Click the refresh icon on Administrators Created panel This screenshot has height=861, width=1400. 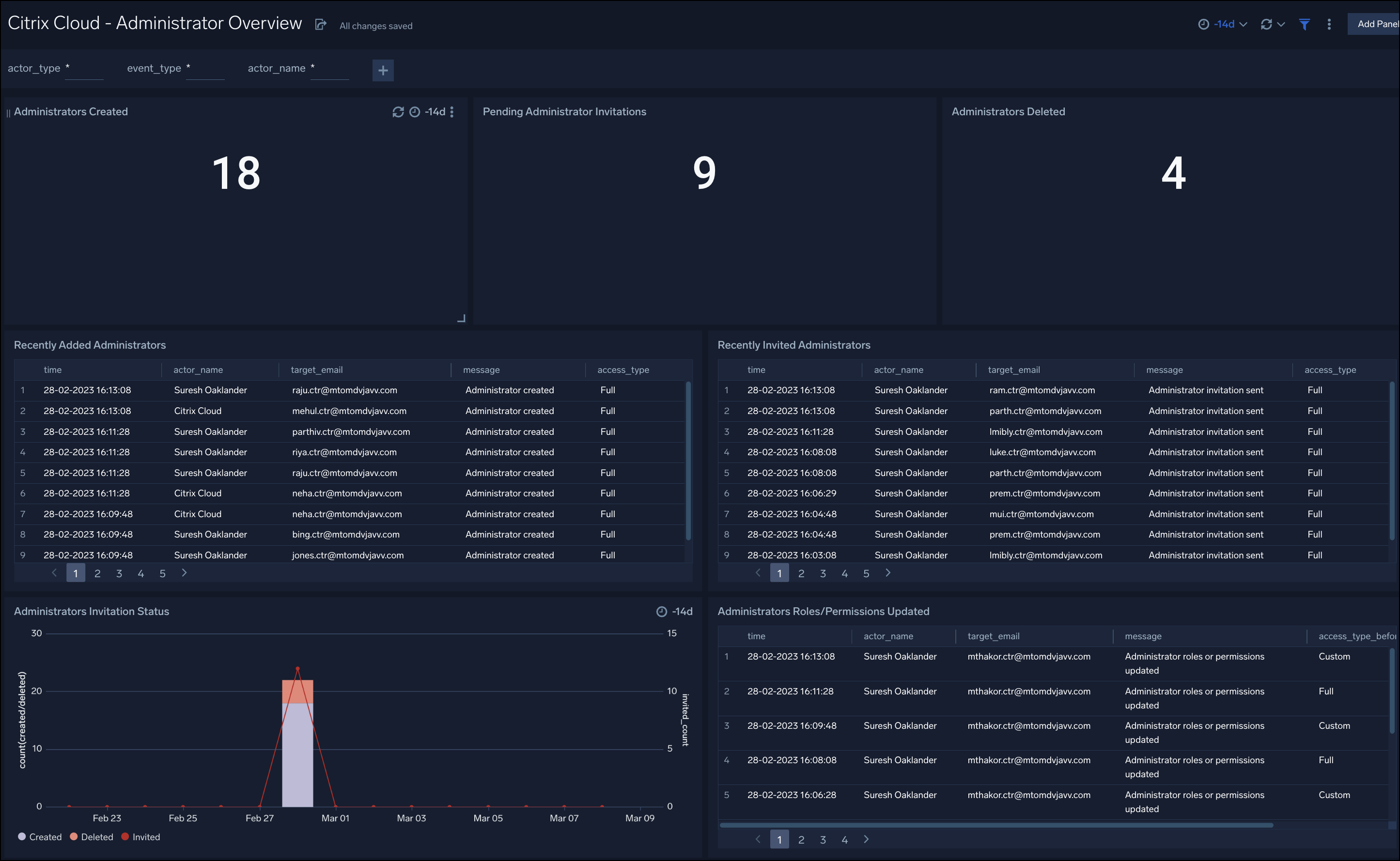click(399, 111)
